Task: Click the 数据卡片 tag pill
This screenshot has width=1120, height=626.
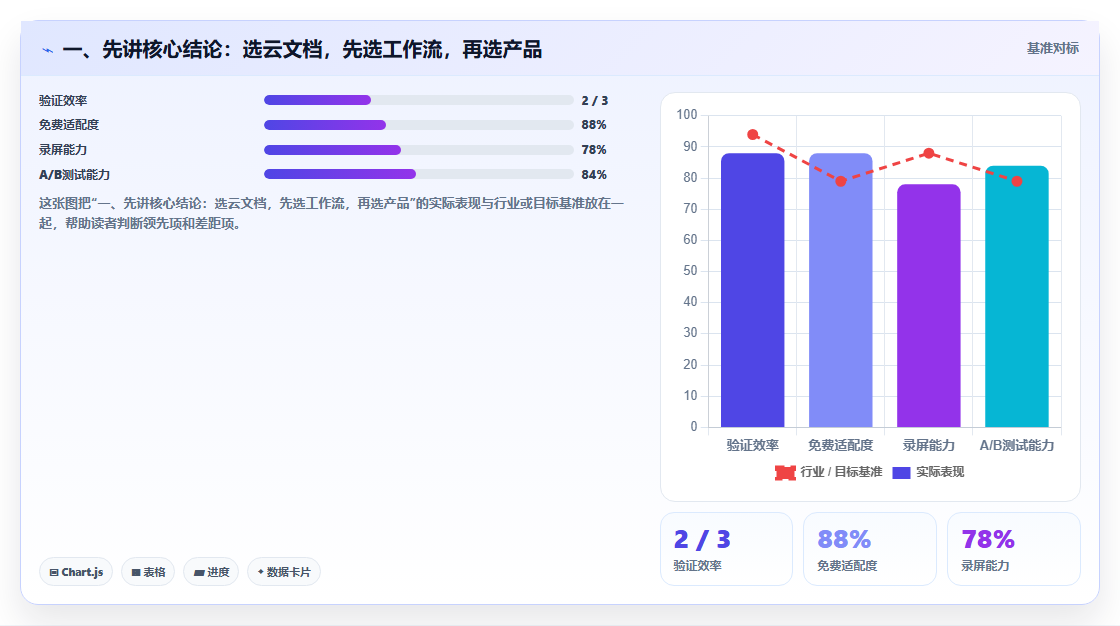Action: coord(284,572)
